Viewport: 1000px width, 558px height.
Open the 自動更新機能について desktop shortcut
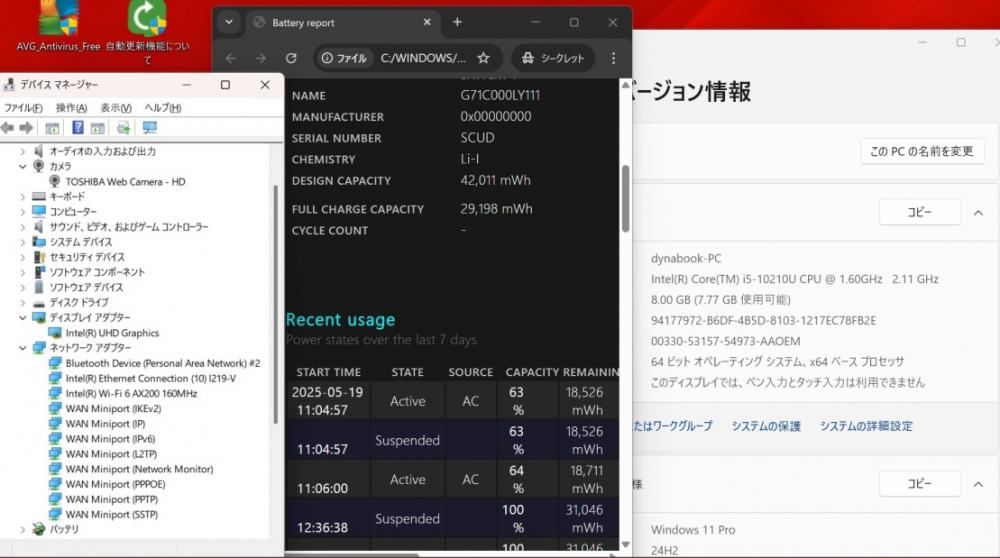tap(147, 32)
